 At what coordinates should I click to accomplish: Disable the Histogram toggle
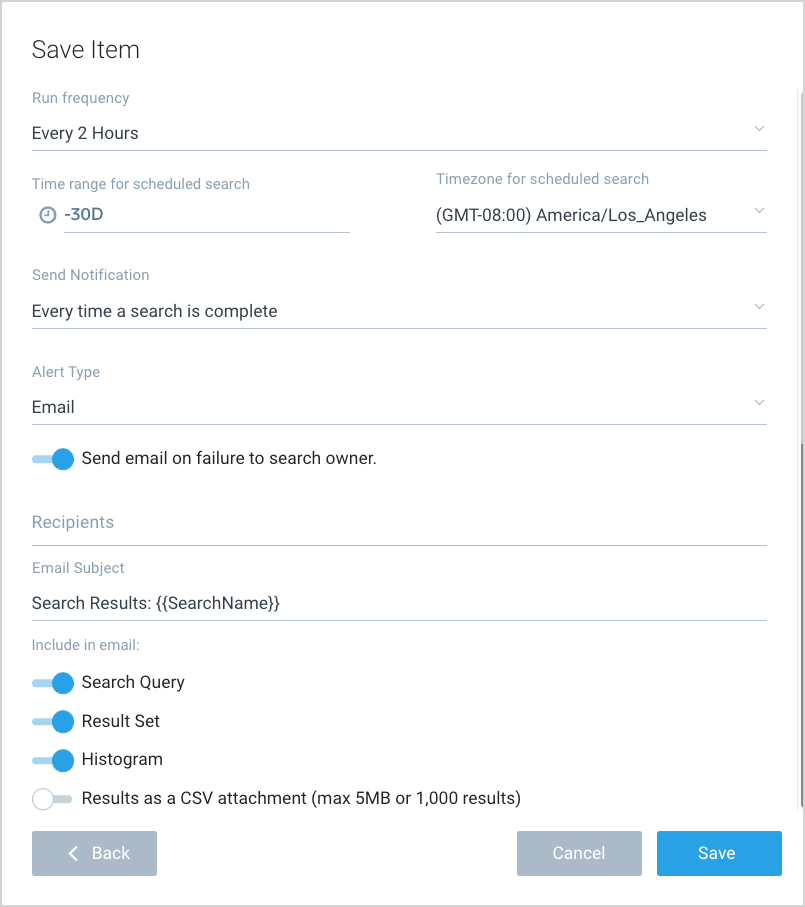coord(53,760)
